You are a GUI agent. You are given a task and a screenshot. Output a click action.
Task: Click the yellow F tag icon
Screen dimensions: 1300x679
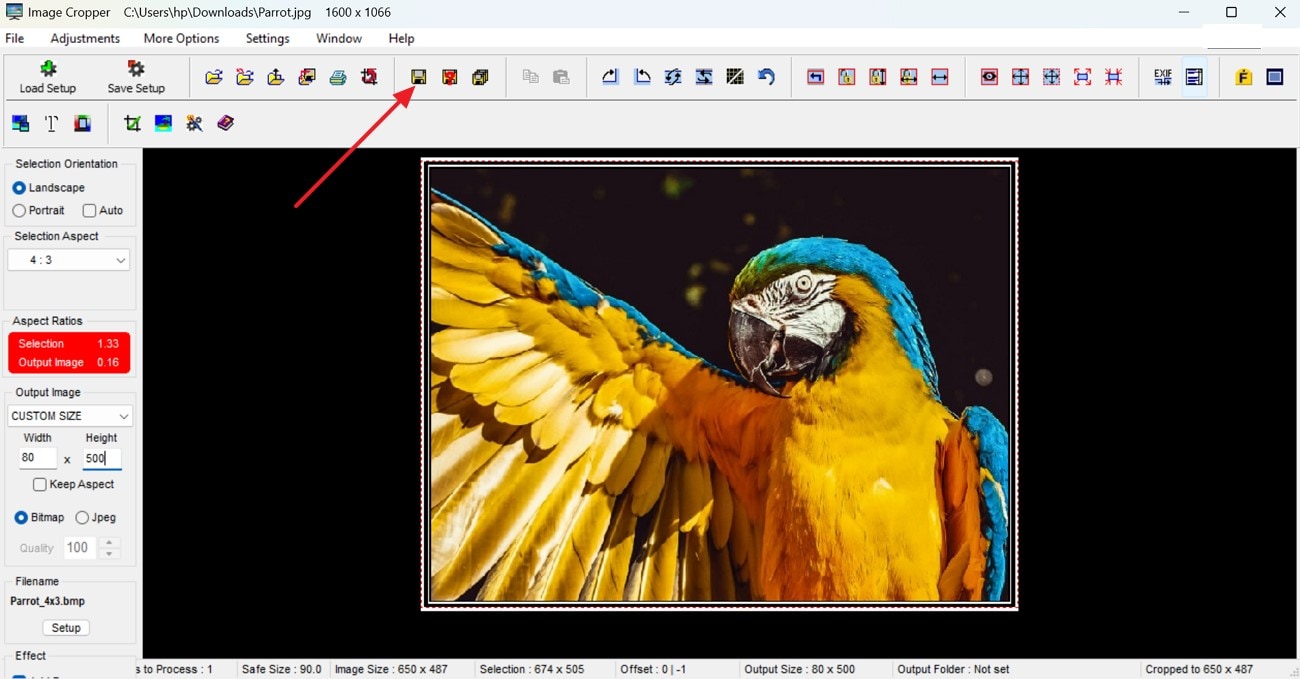pos(1244,77)
